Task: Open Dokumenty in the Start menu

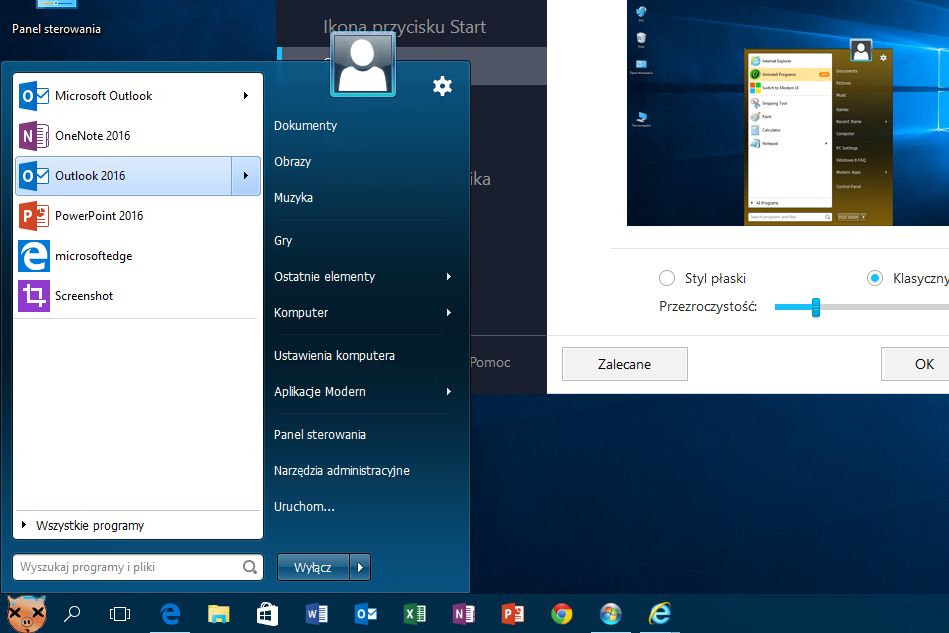Action: pyautogui.click(x=306, y=125)
